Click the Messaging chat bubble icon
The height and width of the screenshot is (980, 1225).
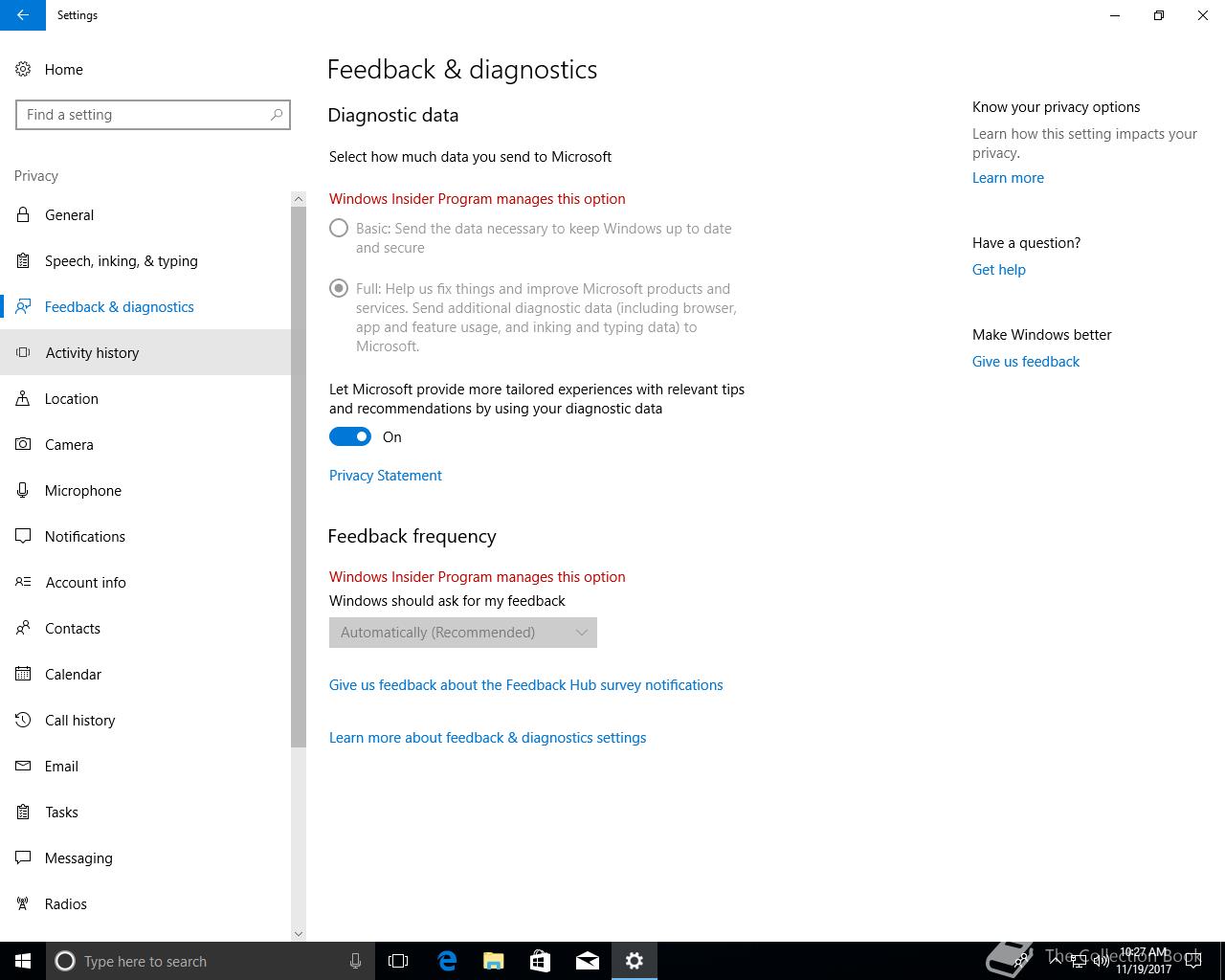coord(23,857)
